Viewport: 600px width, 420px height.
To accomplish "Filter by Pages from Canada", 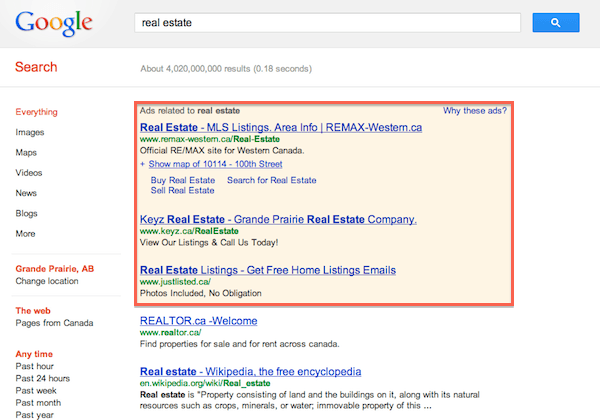I will [55, 324].
